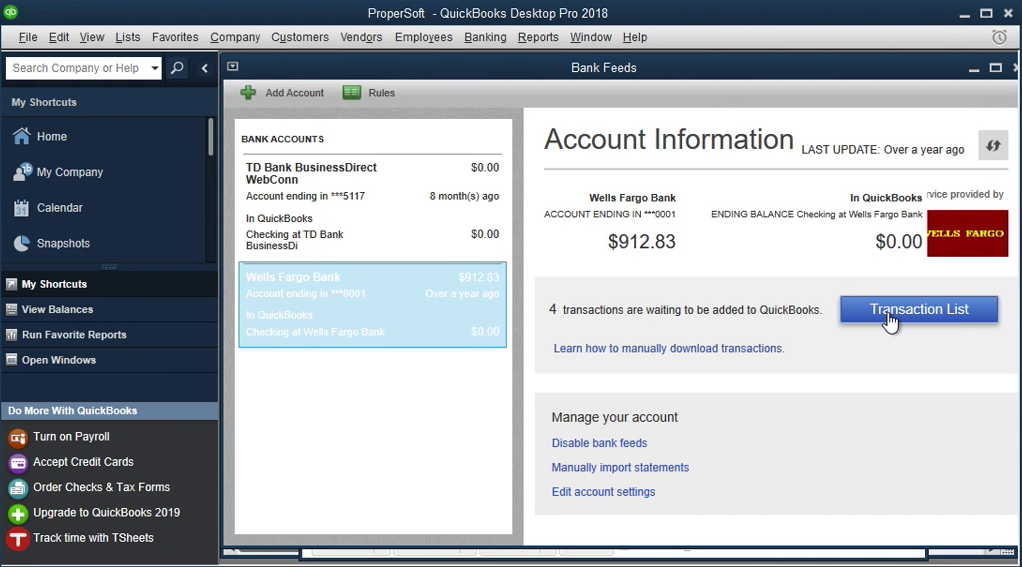Open the Banking menu

485,37
